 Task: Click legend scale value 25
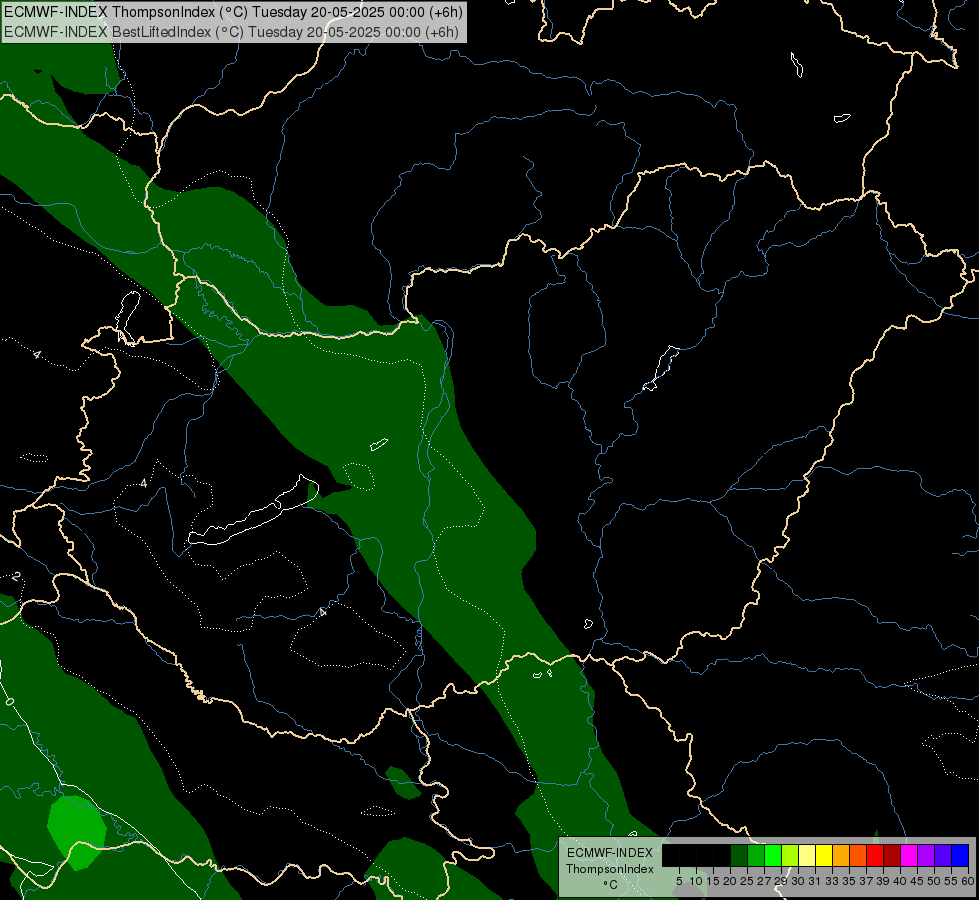(x=747, y=881)
